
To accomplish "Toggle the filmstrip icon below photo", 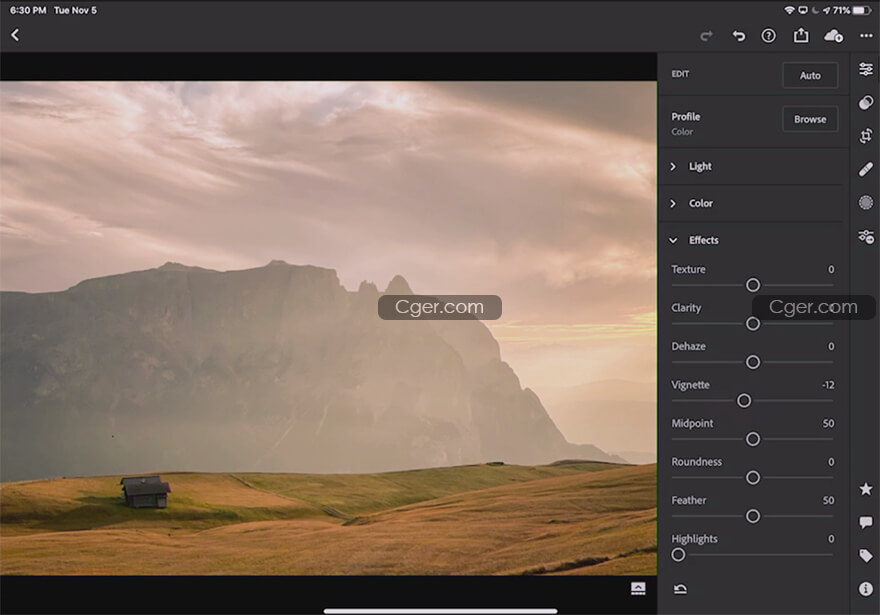I will [638, 588].
